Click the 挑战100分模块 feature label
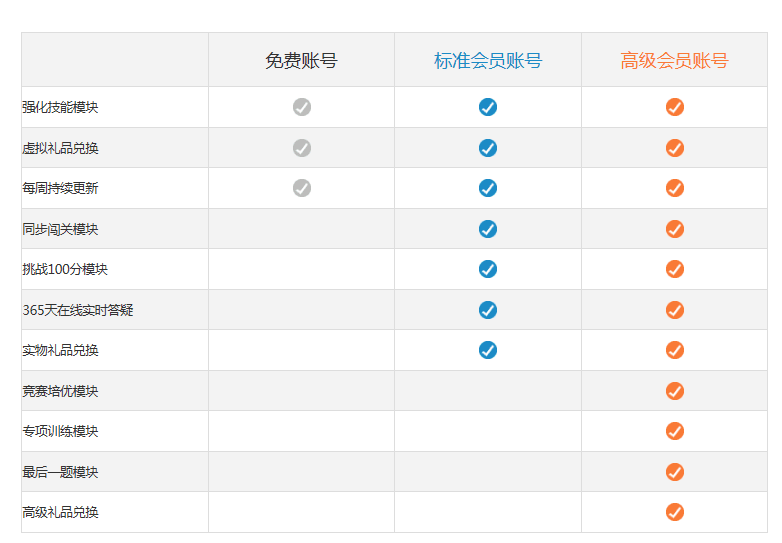 point(65,269)
